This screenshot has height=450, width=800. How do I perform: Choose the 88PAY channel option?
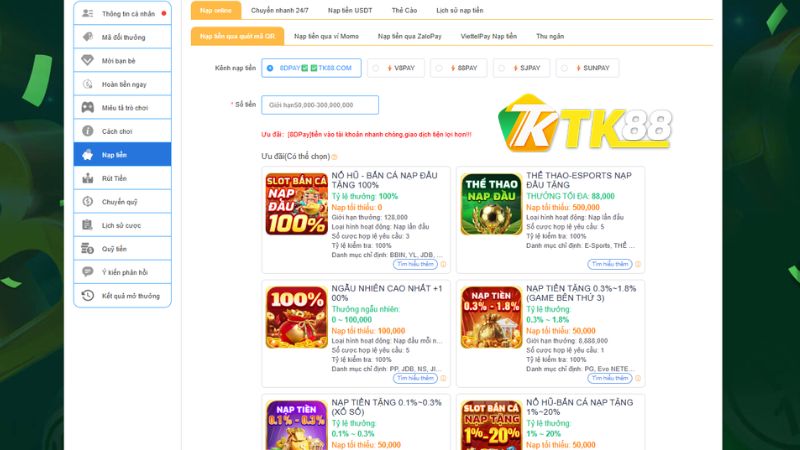point(458,68)
